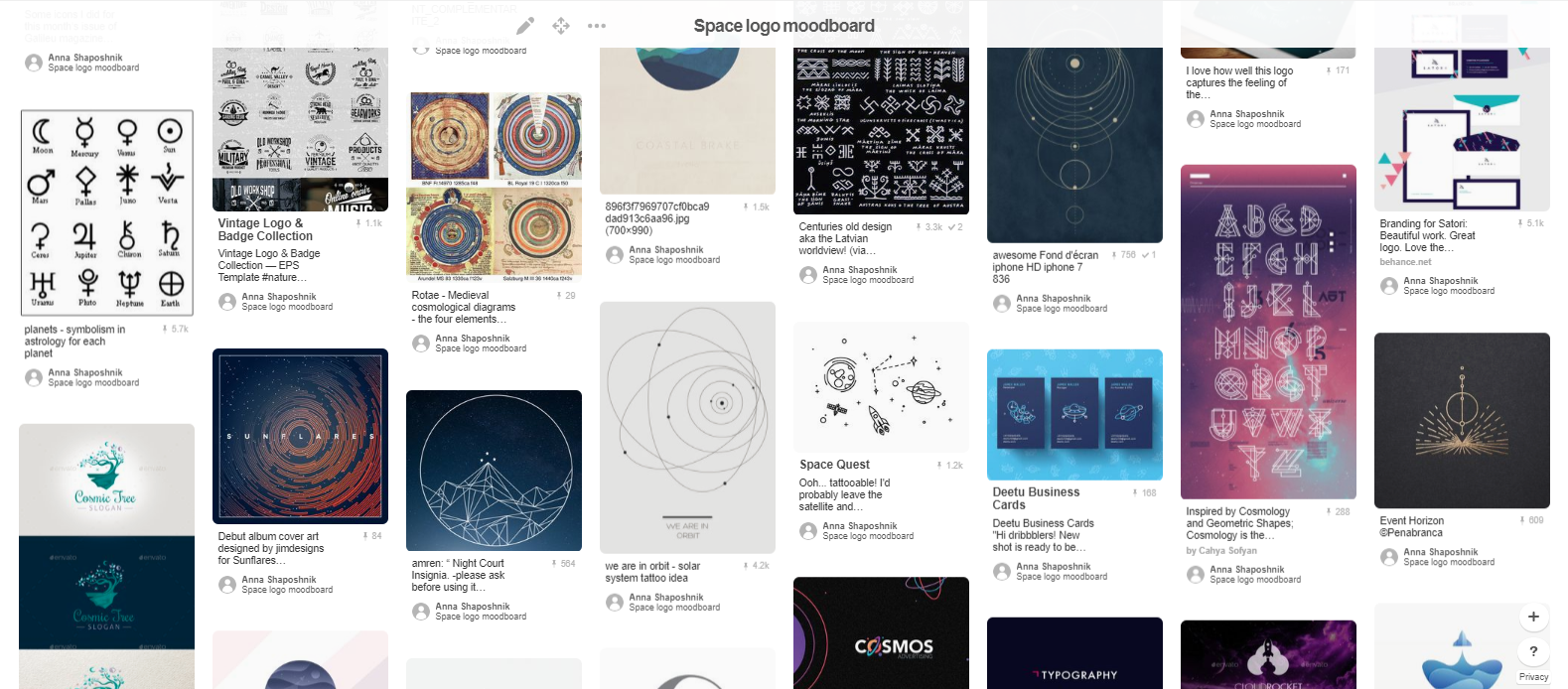This screenshot has height=689, width=1568.
Task: Click the Space logo moodboard board title
Action: 784,26
